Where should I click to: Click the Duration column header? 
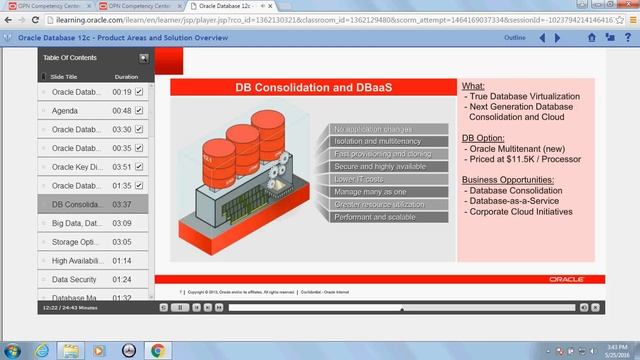pos(126,77)
